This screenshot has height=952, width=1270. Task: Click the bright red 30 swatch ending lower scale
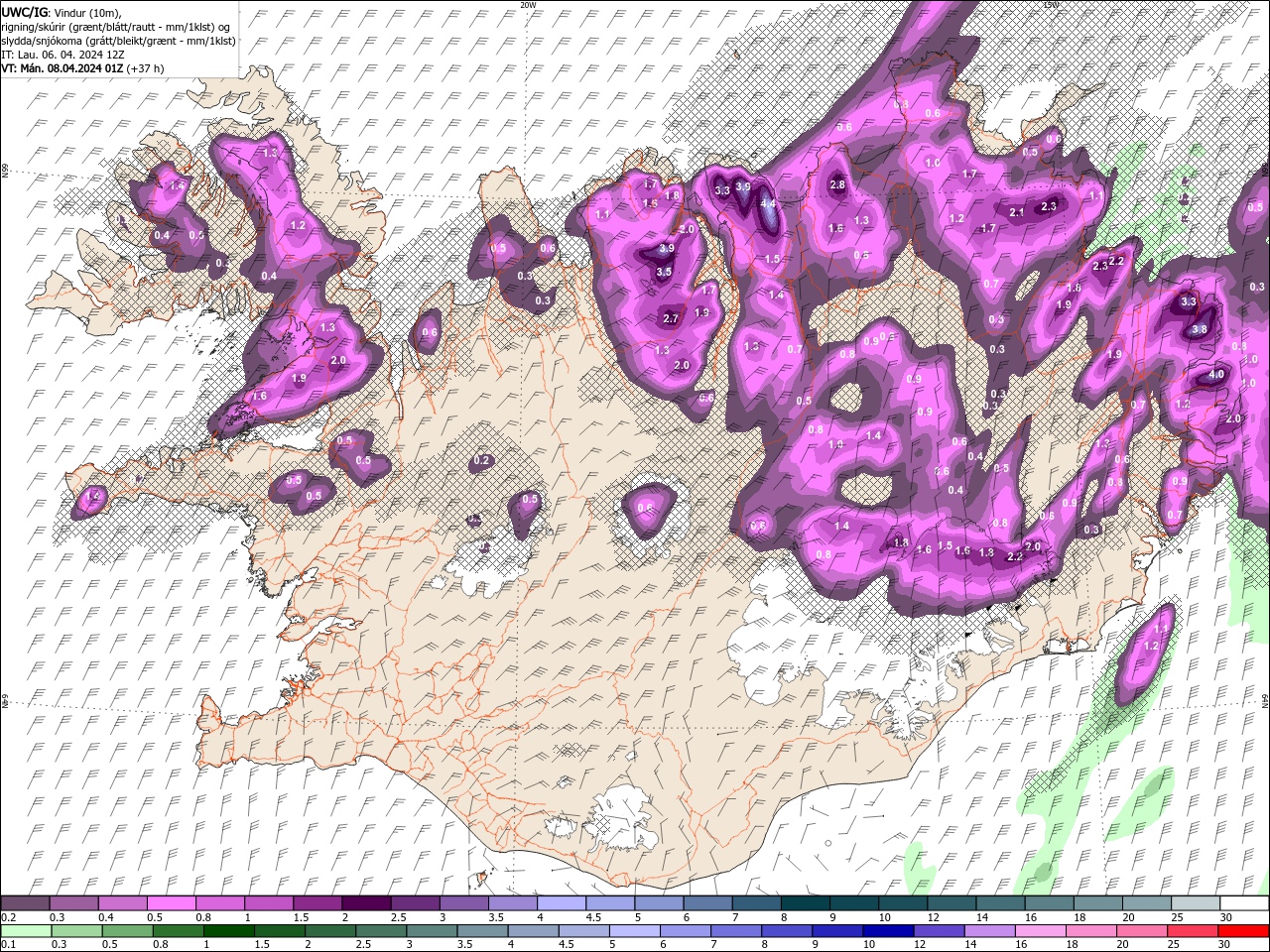[x=1243, y=931]
